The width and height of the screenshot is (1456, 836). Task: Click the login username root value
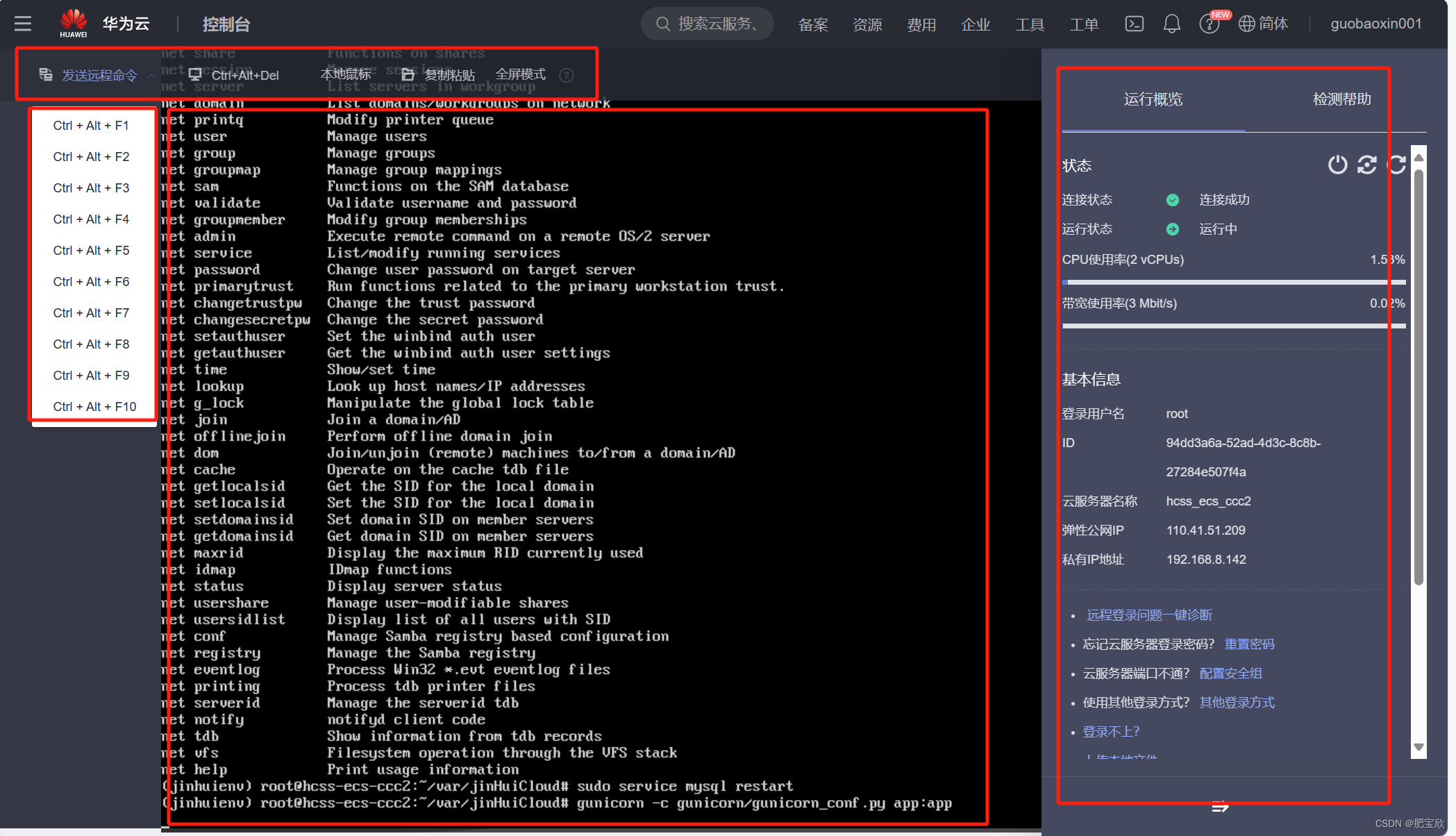pos(1177,414)
